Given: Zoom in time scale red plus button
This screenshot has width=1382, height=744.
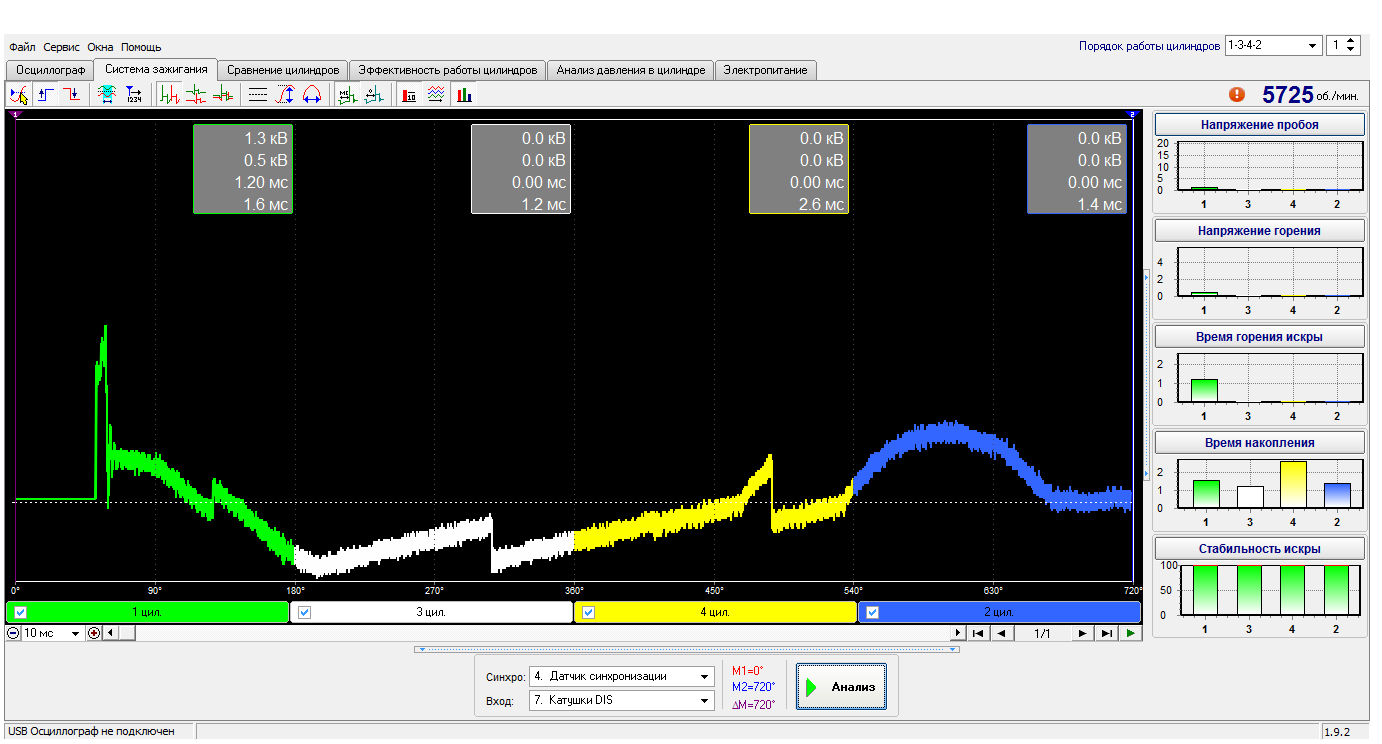Looking at the screenshot, I should pos(94,633).
